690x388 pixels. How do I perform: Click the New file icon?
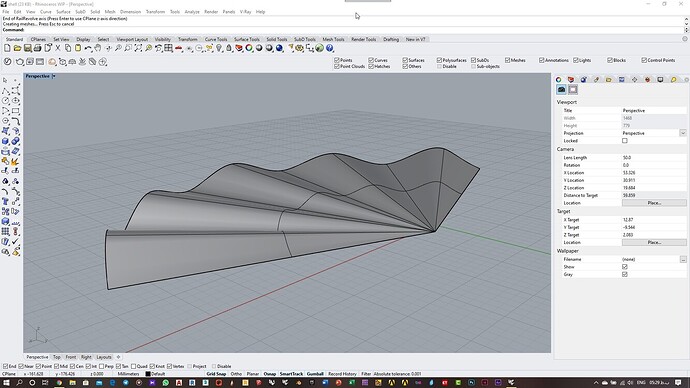tap(7, 48)
